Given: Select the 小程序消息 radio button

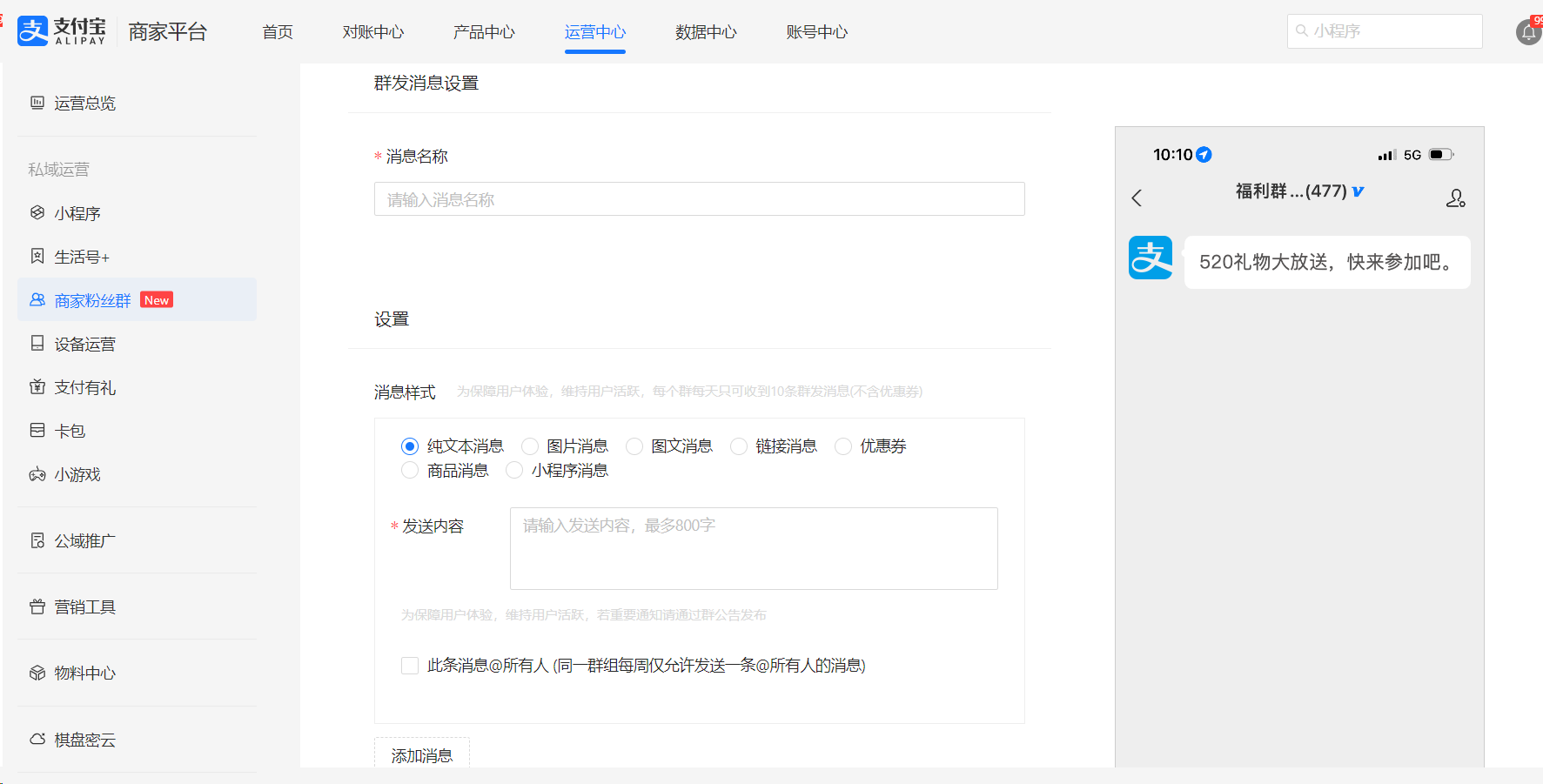Looking at the screenshot, I should (514, 471).
